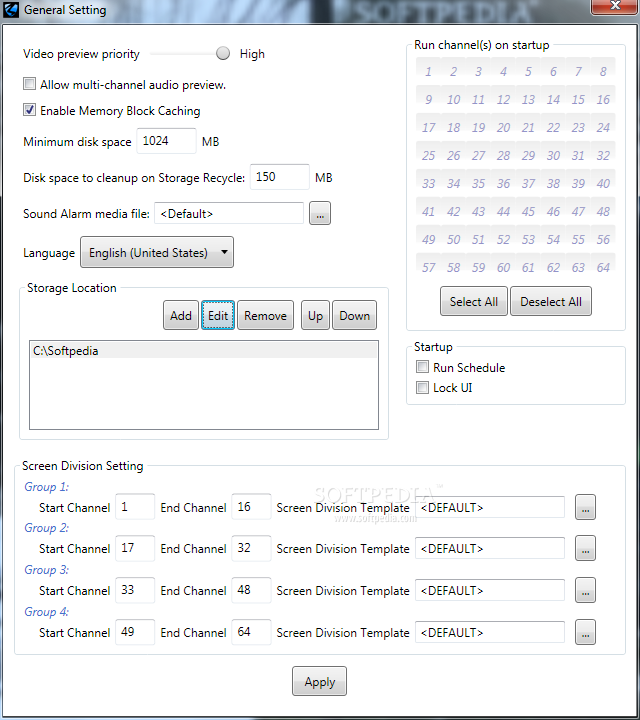Click Add storage location button
This screenshot has height=720, width=640.
pos(181,315)
